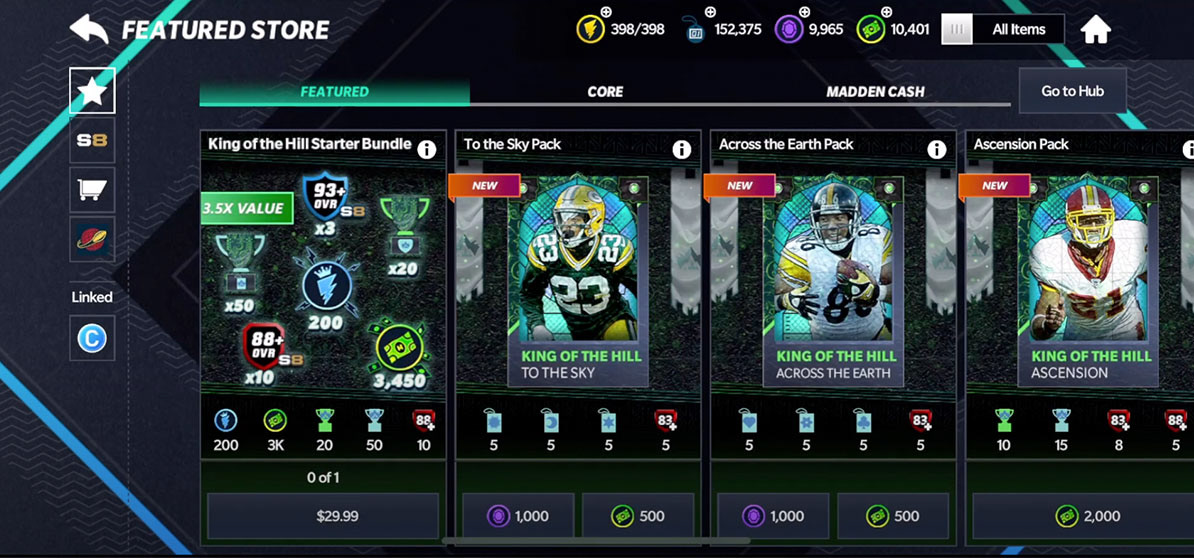The width and height of the screenshot is (1194, 558).
Task: Switch to the CORE tab
Action: (605, 91)
